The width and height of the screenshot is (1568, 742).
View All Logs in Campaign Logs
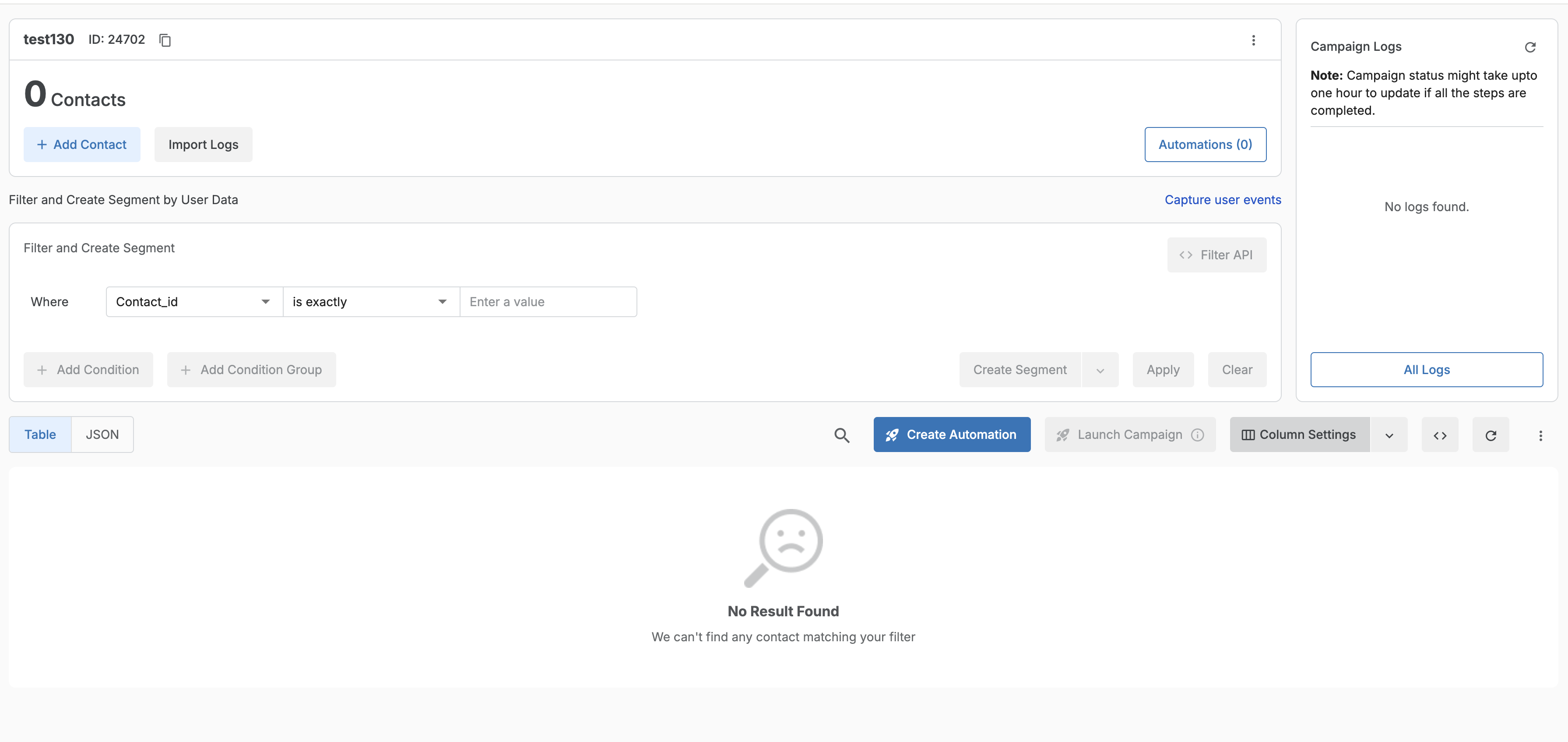click(x=1426, y=370)
